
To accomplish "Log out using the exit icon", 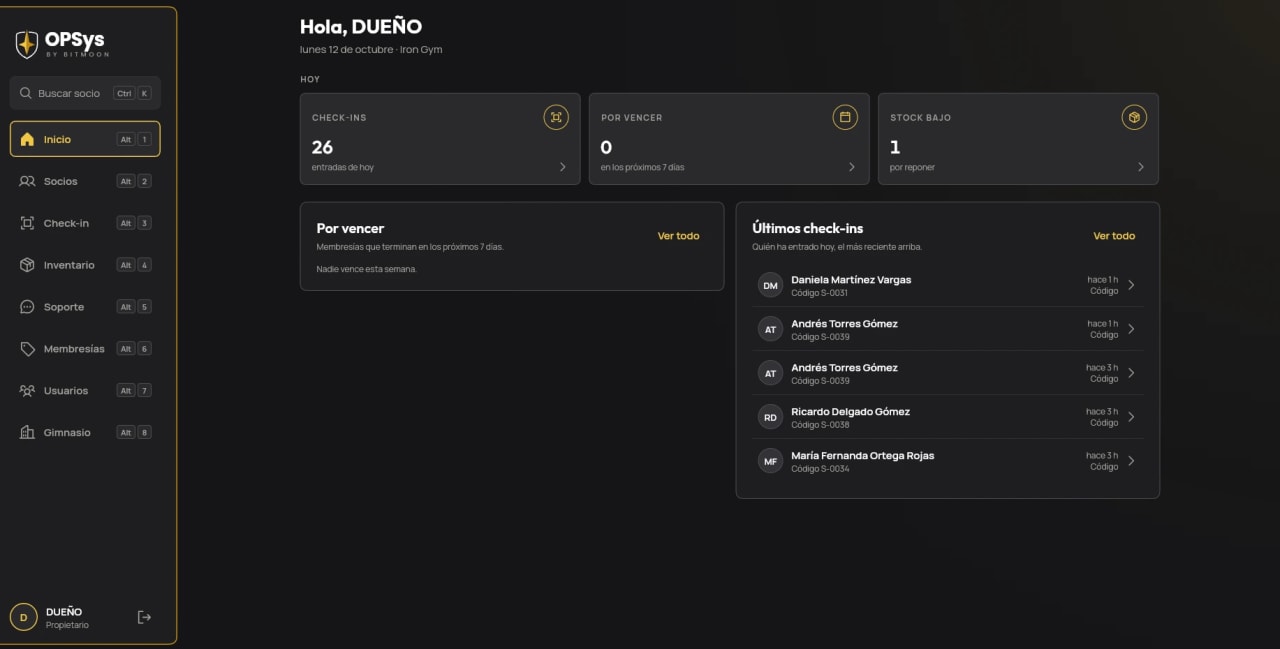I will [144, 617].
